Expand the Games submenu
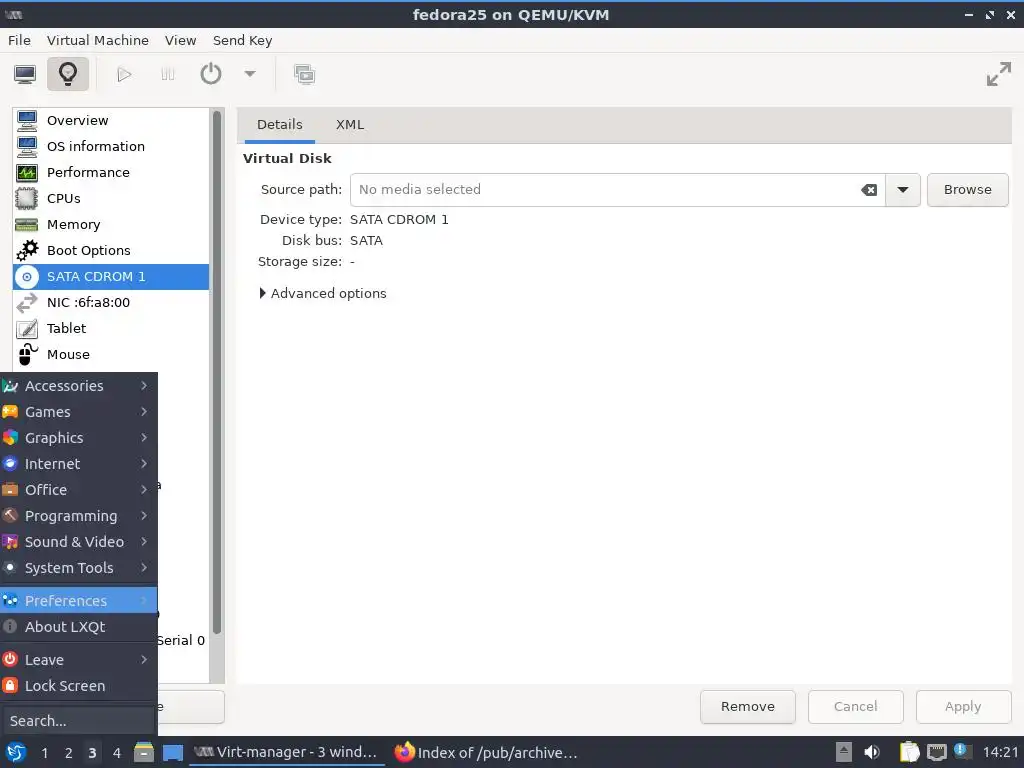 click(x=78, y=412)
